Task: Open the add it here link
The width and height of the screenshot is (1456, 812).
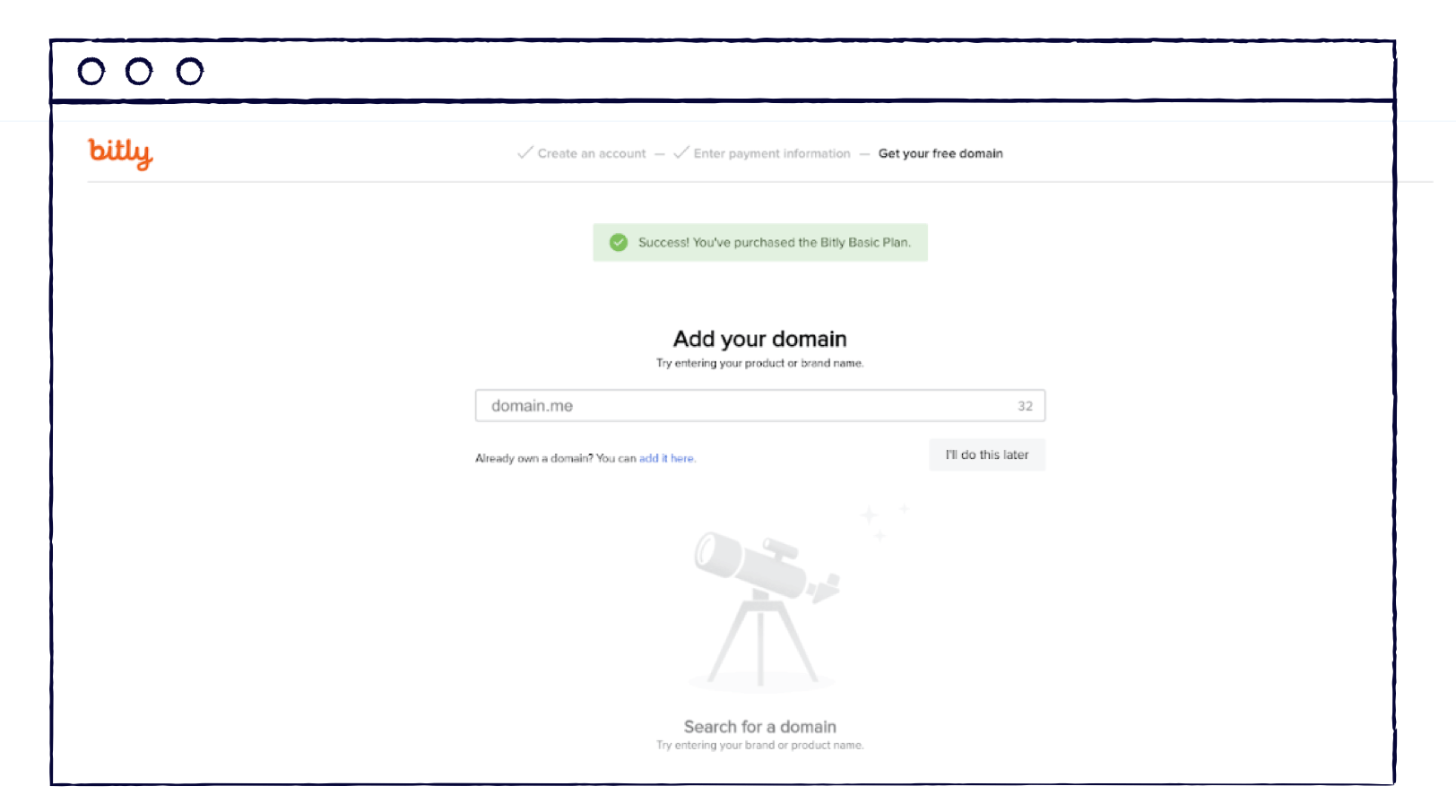Action: point(667,458)
